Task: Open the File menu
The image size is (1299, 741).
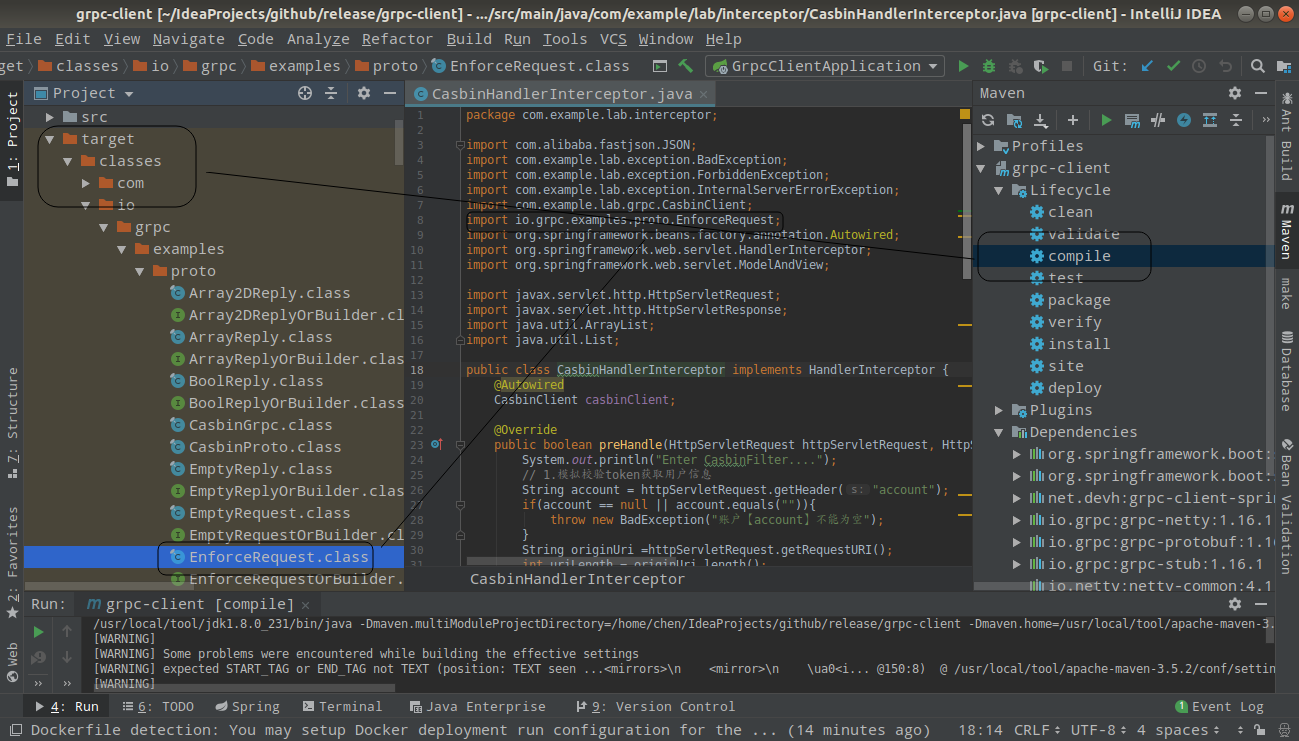Action: coord(24,39)
